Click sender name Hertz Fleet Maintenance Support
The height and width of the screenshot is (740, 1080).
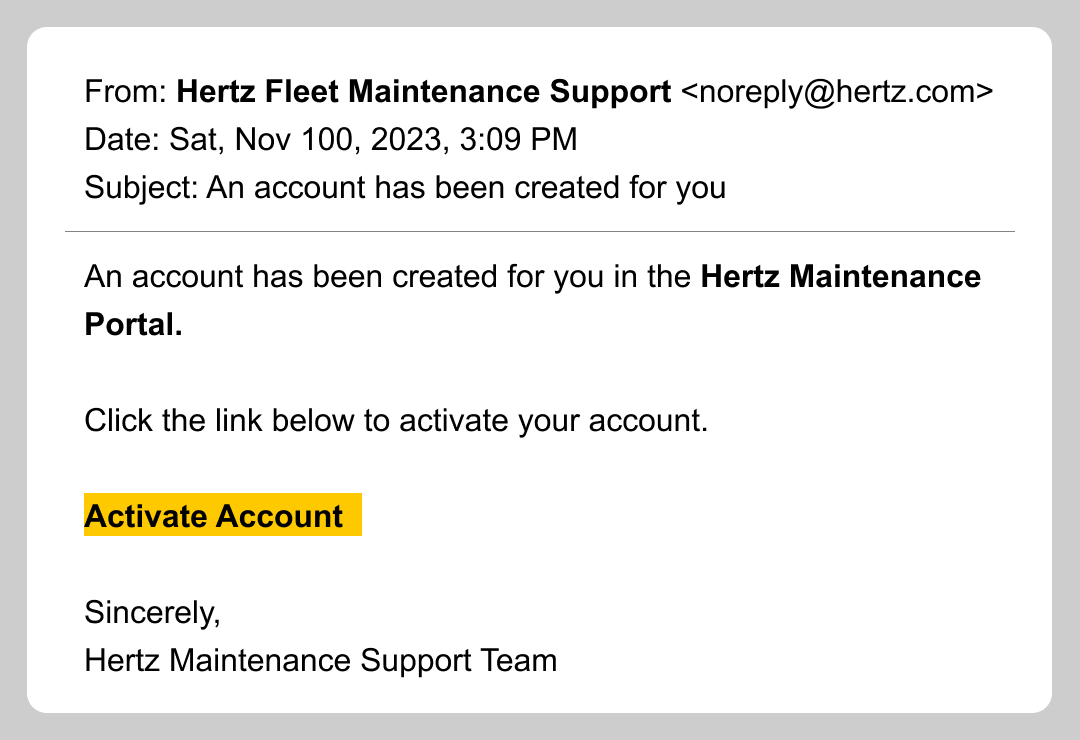point(423,92)
